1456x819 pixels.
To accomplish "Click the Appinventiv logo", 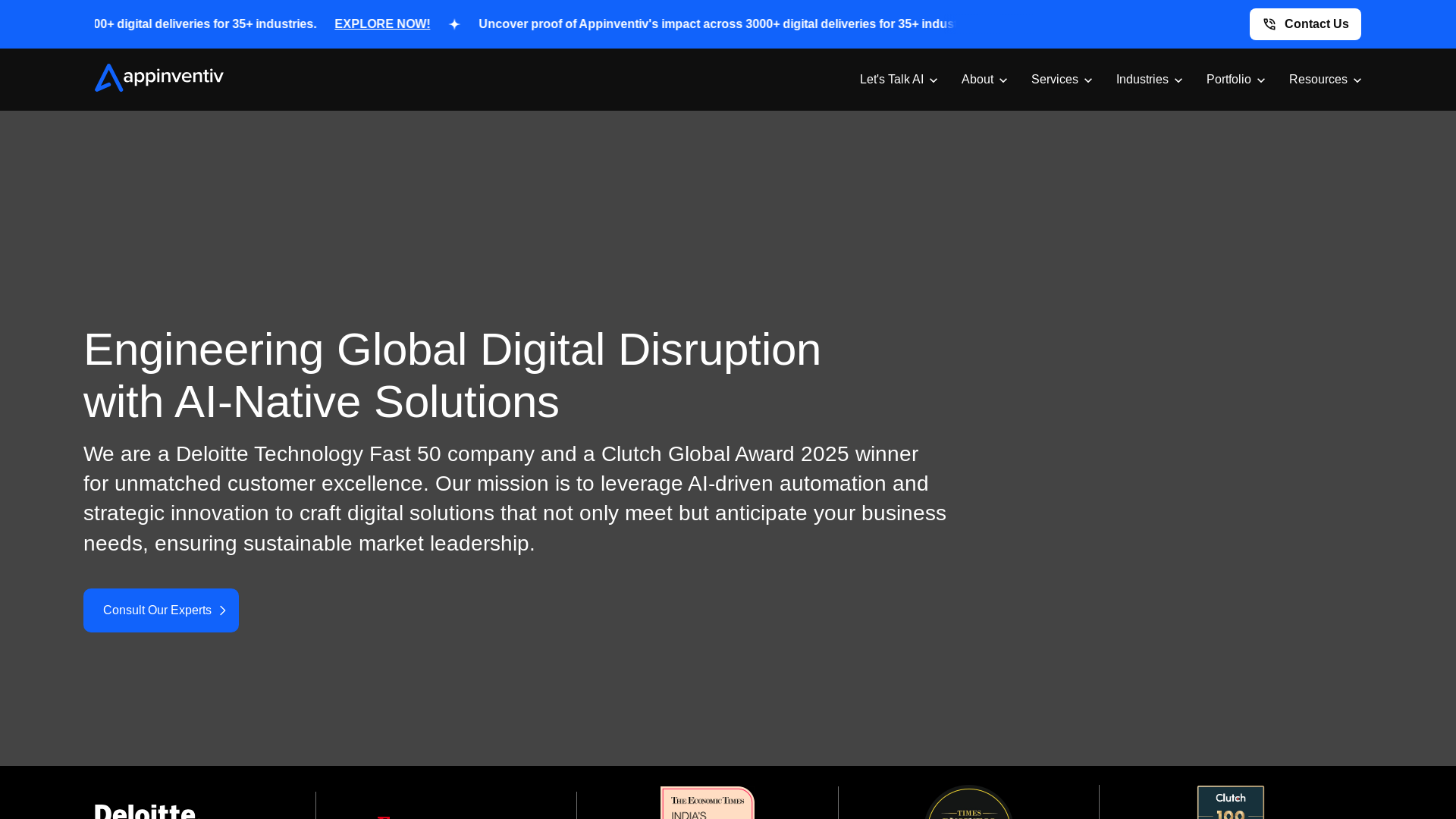I will 158,77.
